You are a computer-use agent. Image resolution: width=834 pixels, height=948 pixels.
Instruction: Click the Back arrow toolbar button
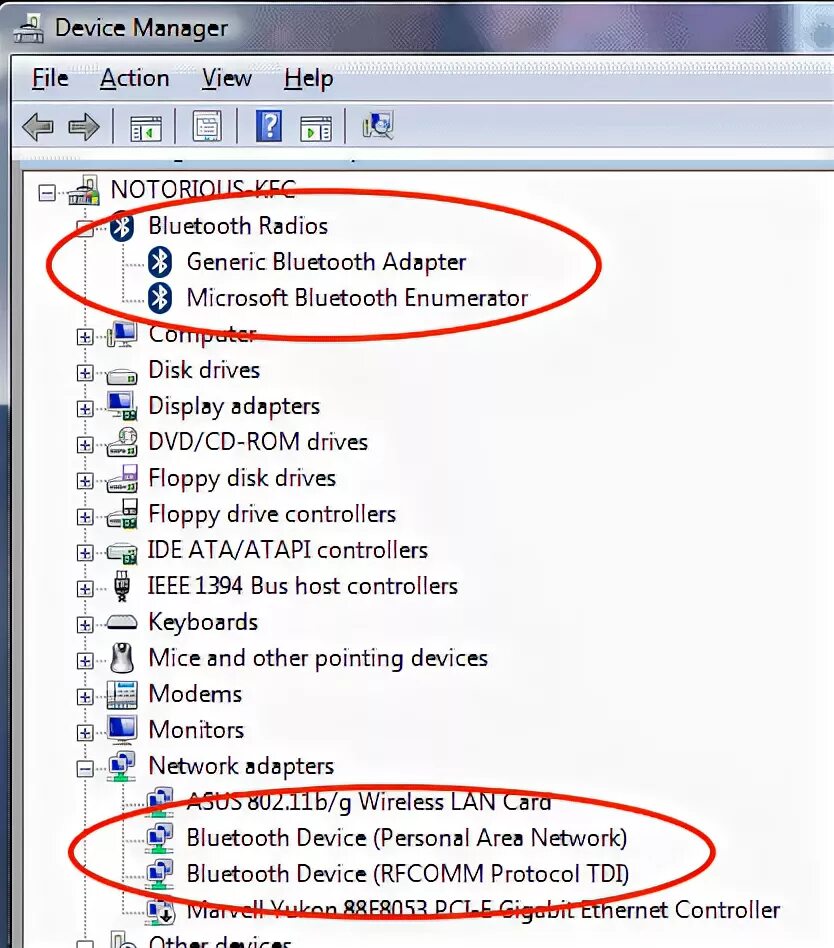37,127
